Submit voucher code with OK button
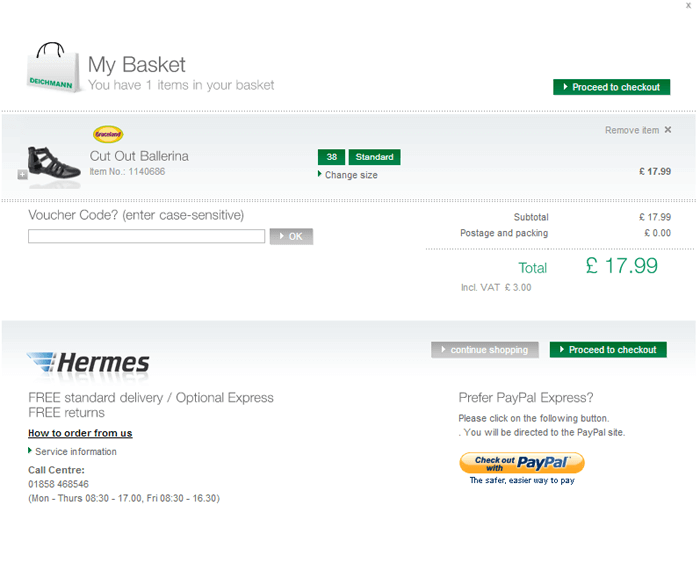The height and width of the screenshot is (563, 700). point(291,237)
